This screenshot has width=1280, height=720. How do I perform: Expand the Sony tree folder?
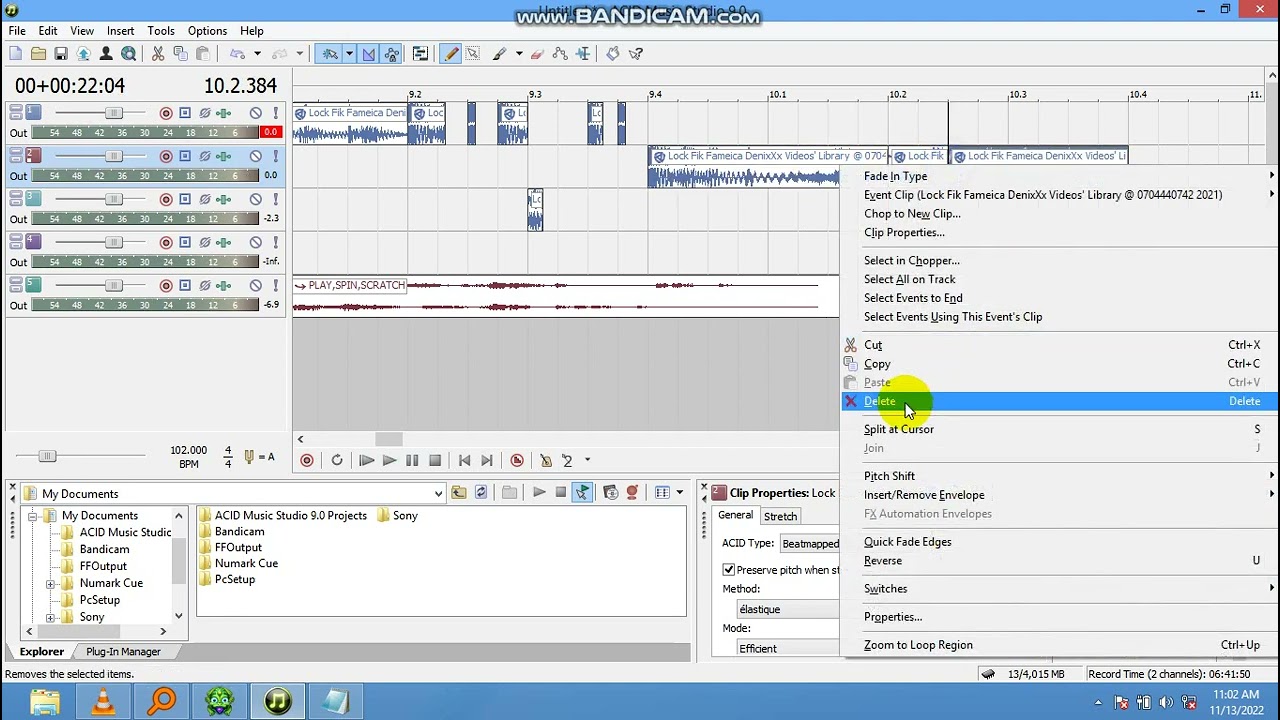tap(50, 617)
